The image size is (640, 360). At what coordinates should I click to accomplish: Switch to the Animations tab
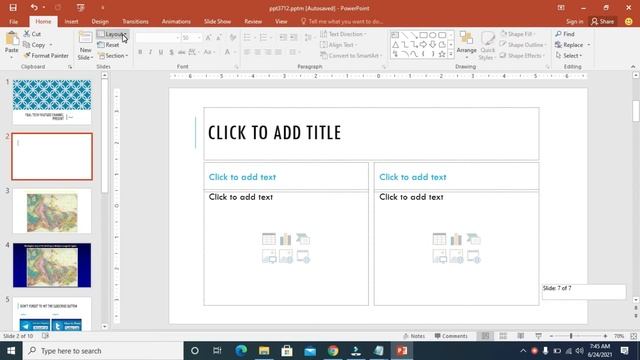click(176, 21)
